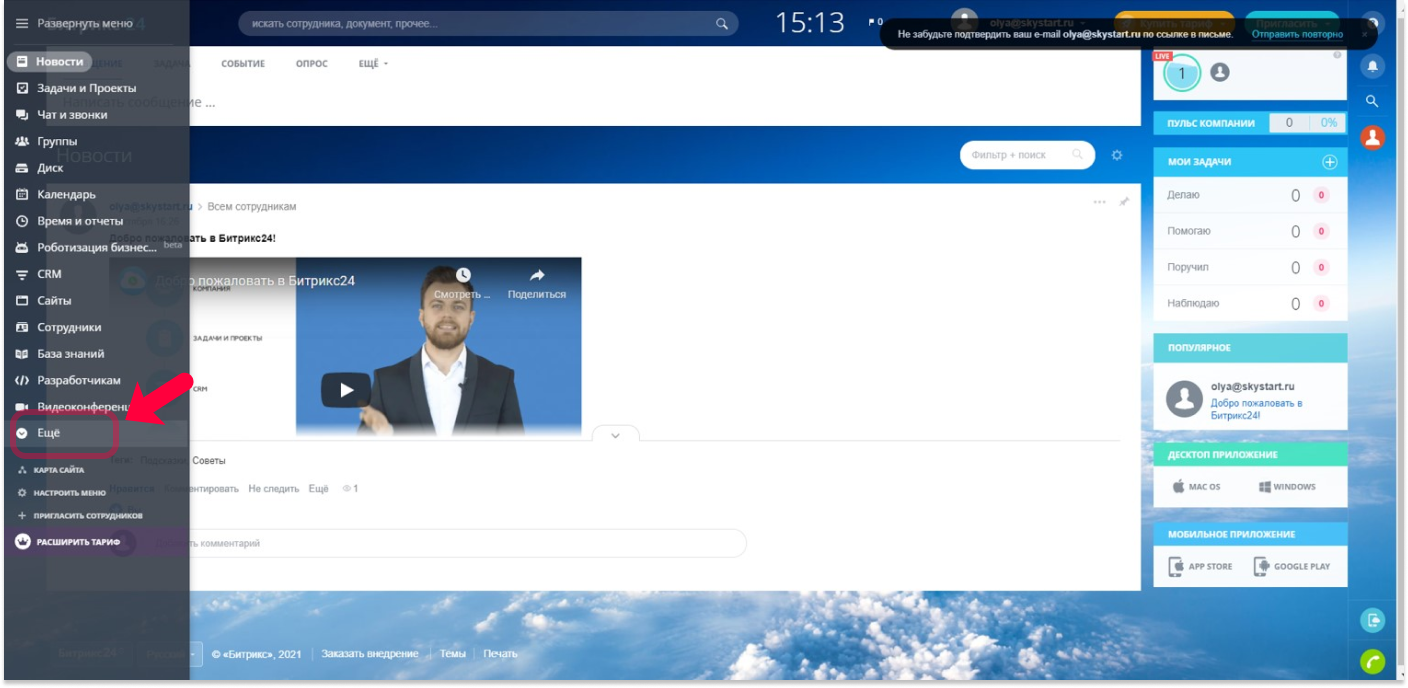
Task: Download the Windows desktop app
Action: click(x=1288, y=487)
